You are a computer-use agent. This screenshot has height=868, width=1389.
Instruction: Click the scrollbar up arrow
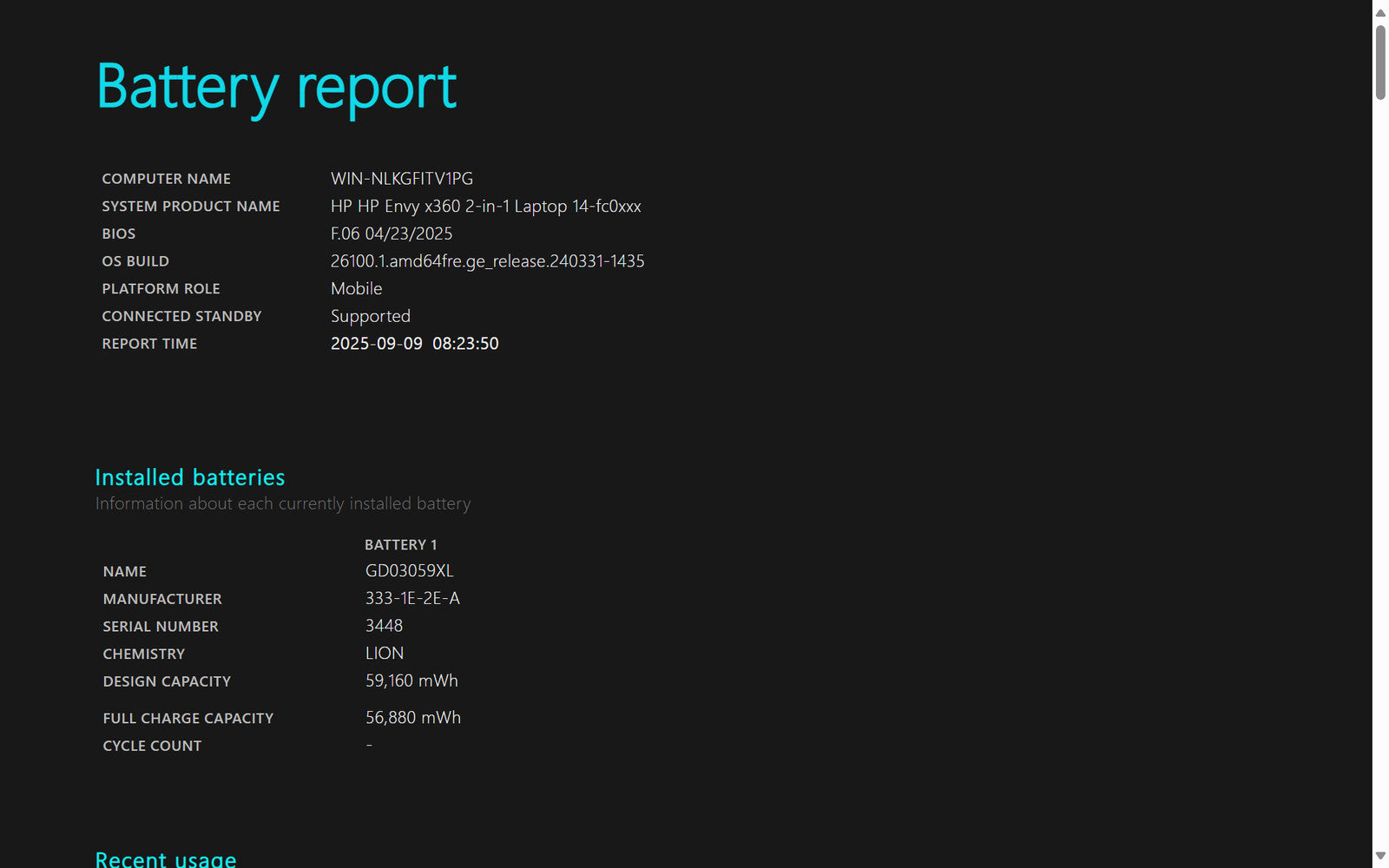(1380, 12)
